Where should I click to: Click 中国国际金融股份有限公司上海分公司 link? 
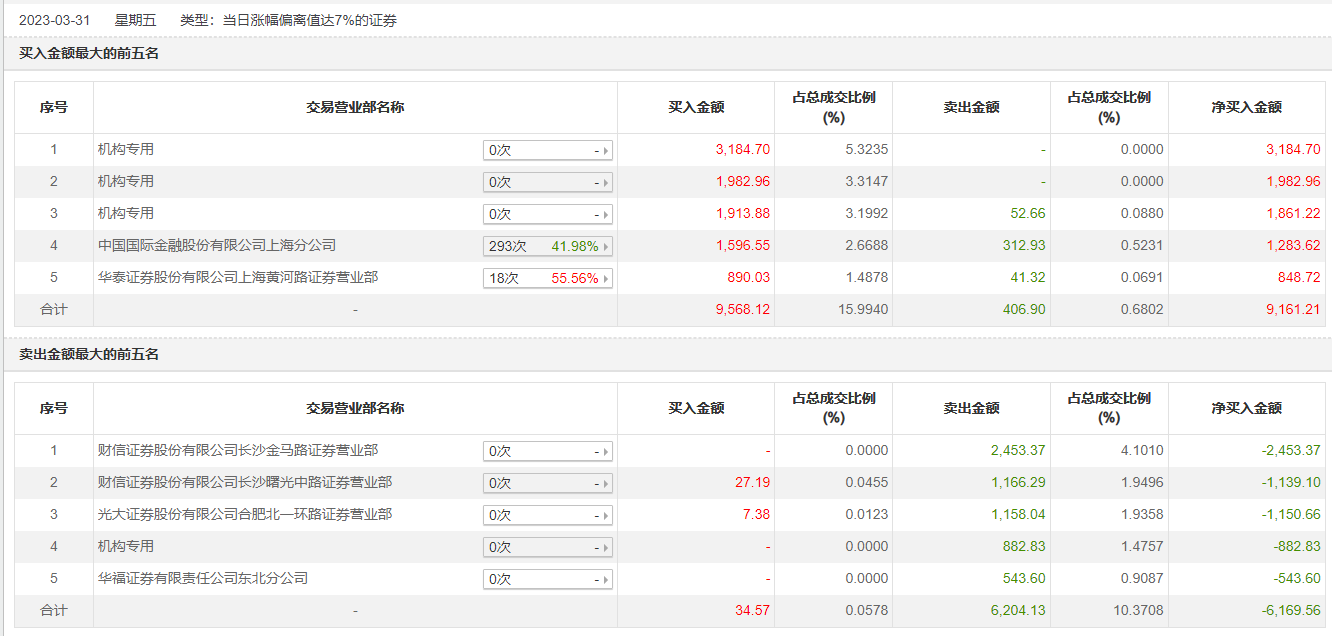pyautogui.click(x=217, y=245)
